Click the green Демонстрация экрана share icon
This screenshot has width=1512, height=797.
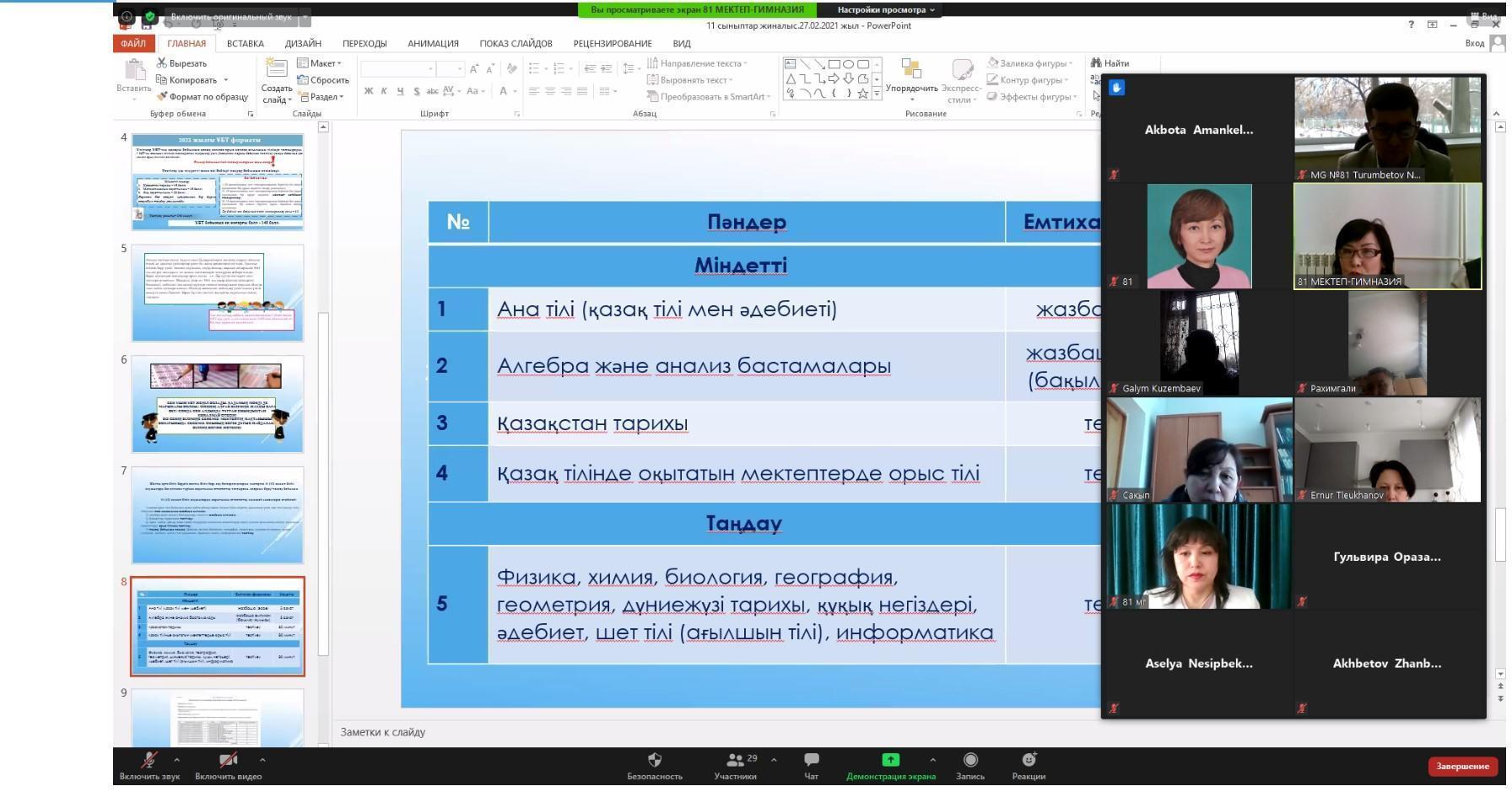[x=890, y=760]
